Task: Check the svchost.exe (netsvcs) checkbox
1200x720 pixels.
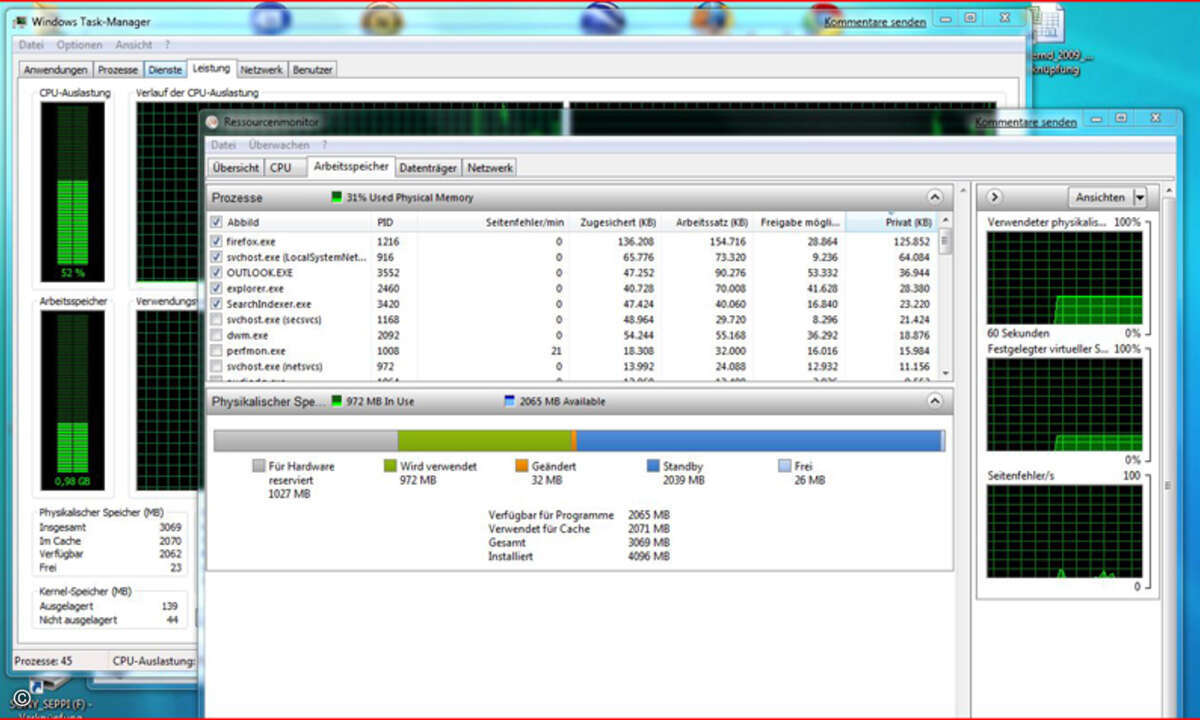Action: click(217, 367)
